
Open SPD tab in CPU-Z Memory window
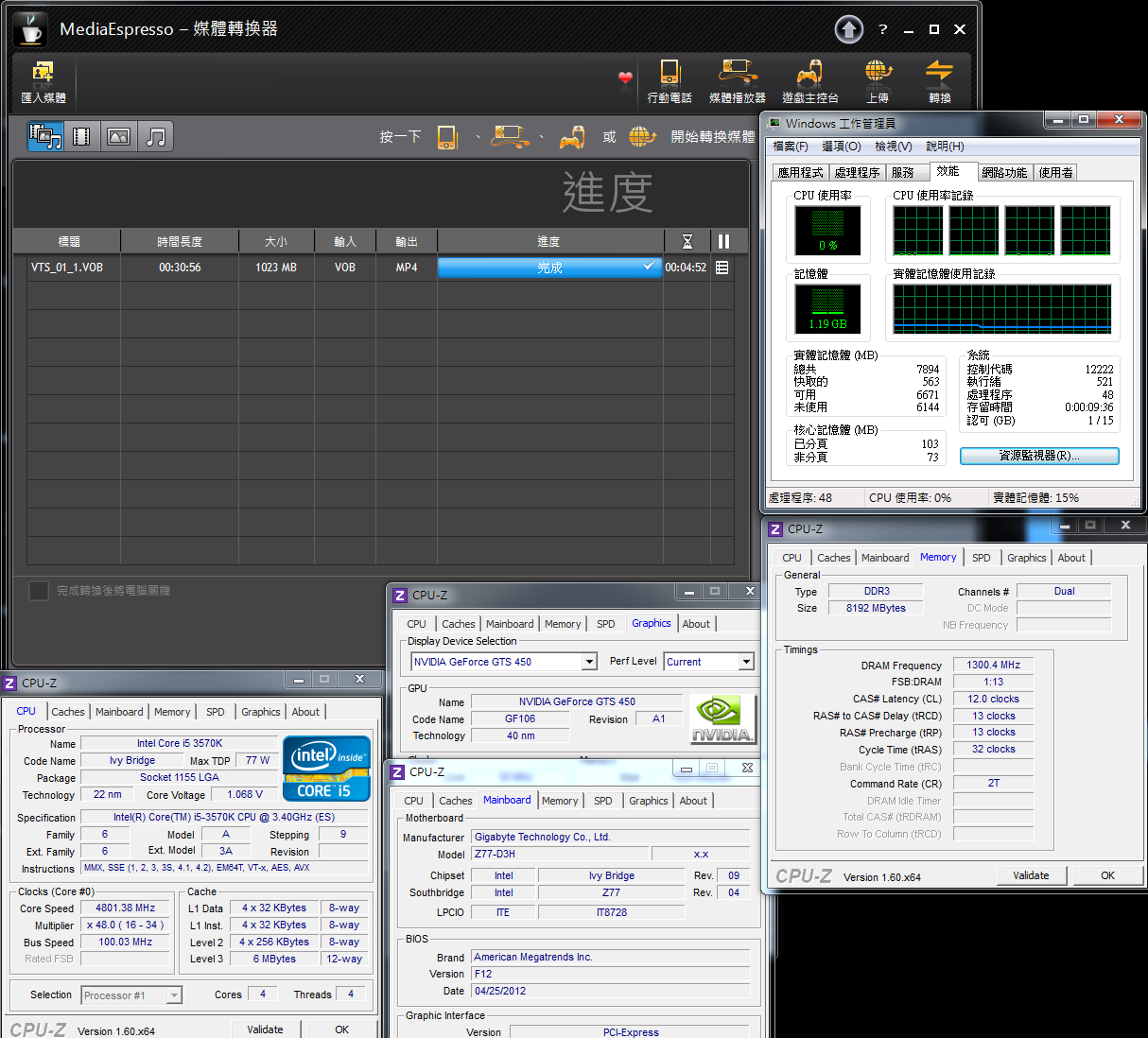(982, 558)
